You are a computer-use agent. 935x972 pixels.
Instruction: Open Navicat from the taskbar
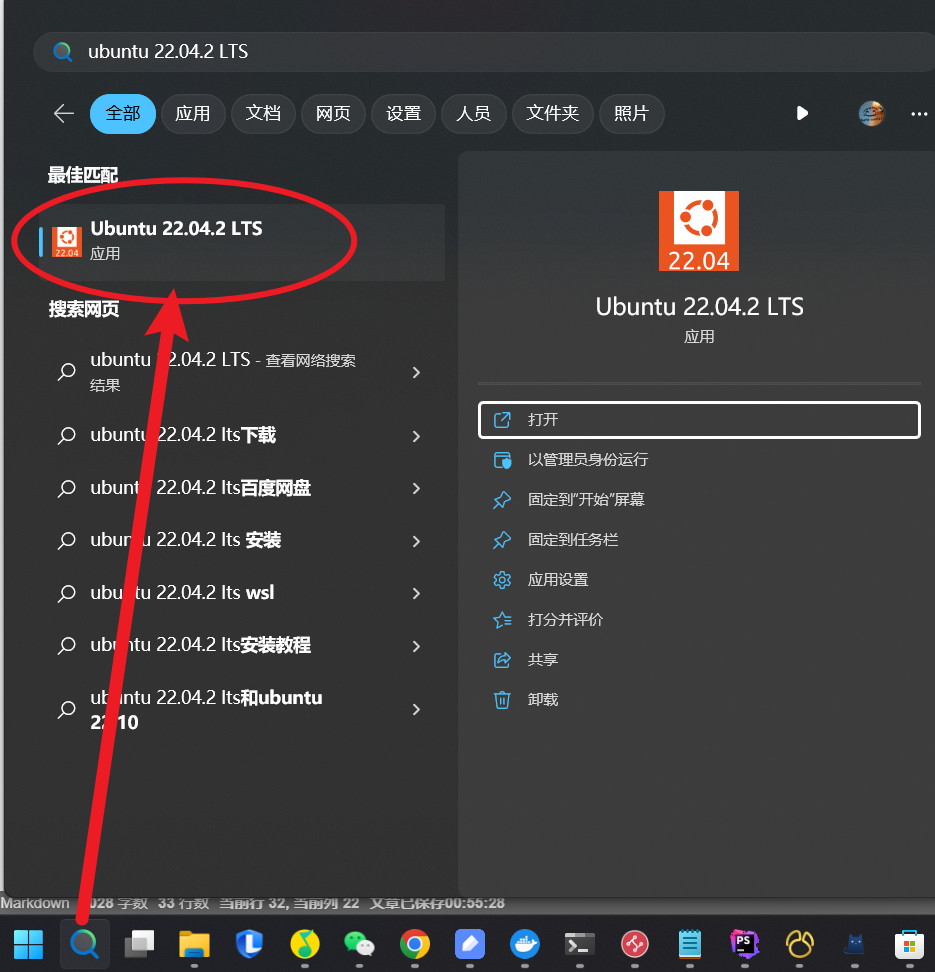click(x=799, y=944)
